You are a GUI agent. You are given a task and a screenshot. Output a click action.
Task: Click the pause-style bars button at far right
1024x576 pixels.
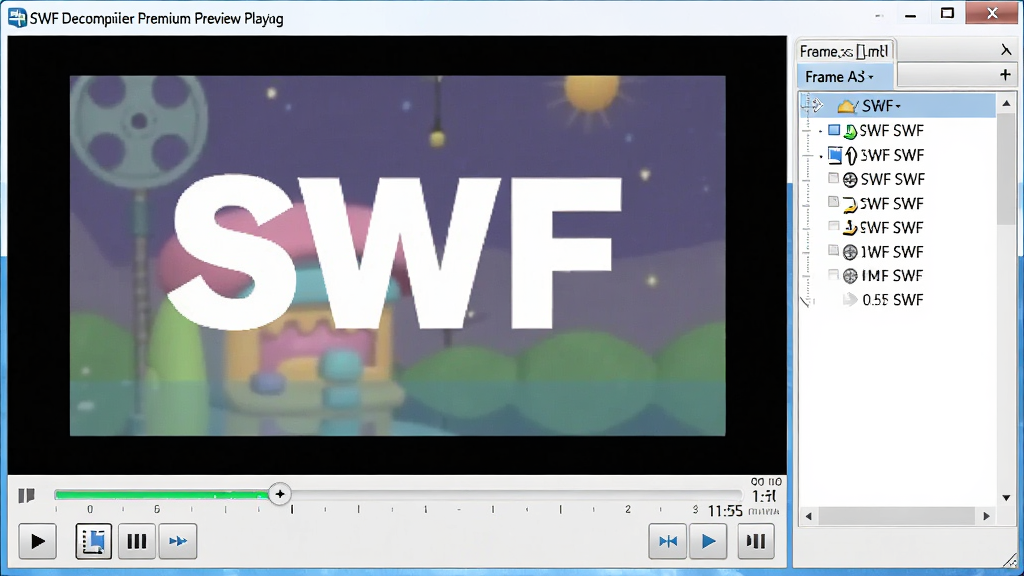tap(756, 541)
